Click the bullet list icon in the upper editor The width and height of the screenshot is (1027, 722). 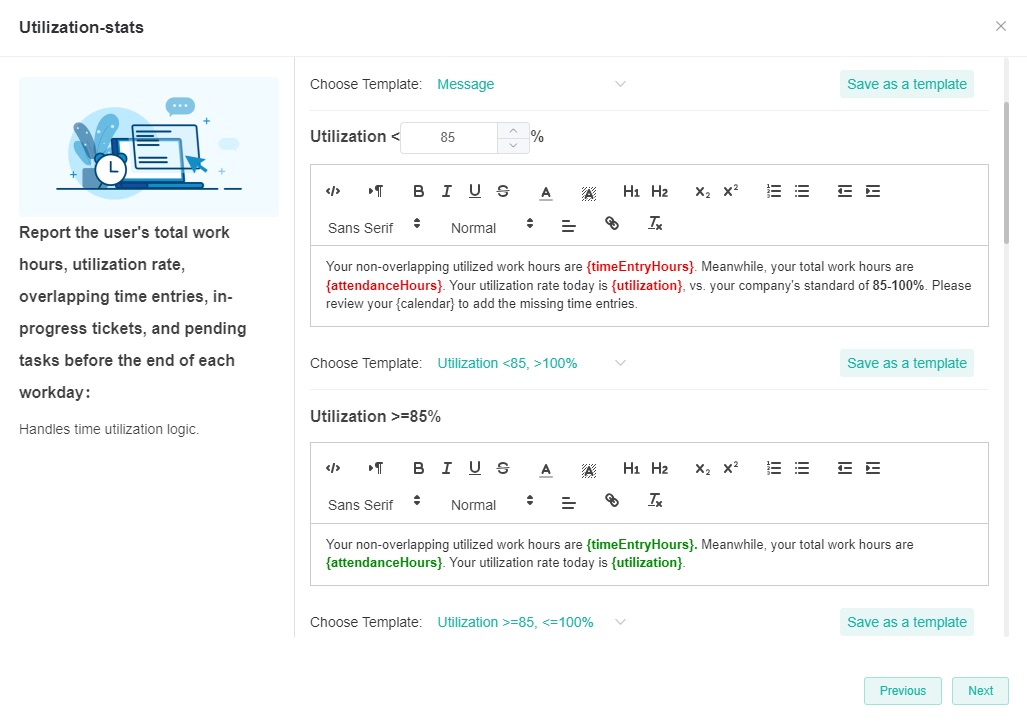click(802, 191)
